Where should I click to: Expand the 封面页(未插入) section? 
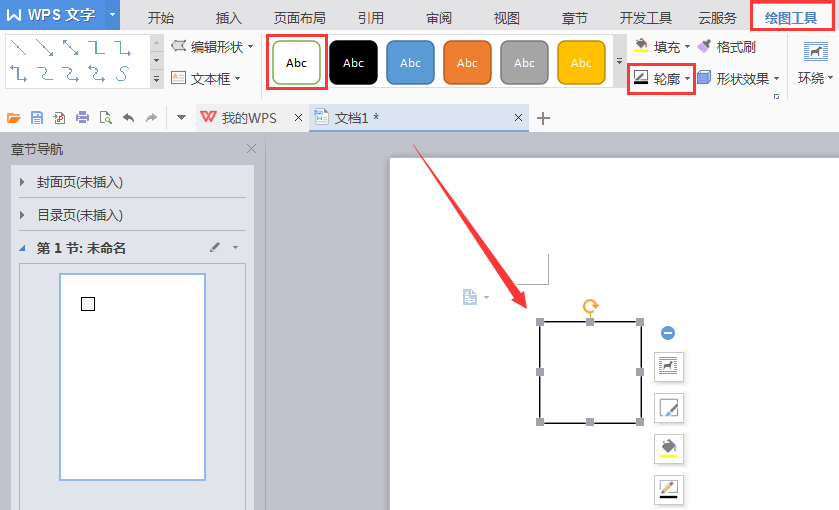tap(23, 183)
